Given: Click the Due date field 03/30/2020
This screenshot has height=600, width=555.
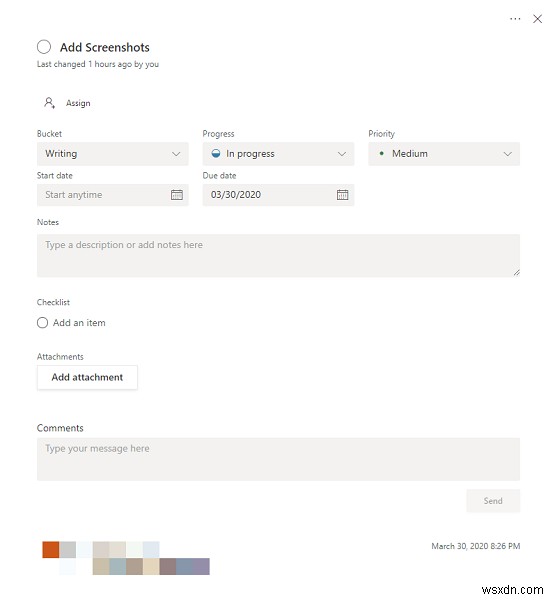Looking at the screenshot, I should point(278,195).
